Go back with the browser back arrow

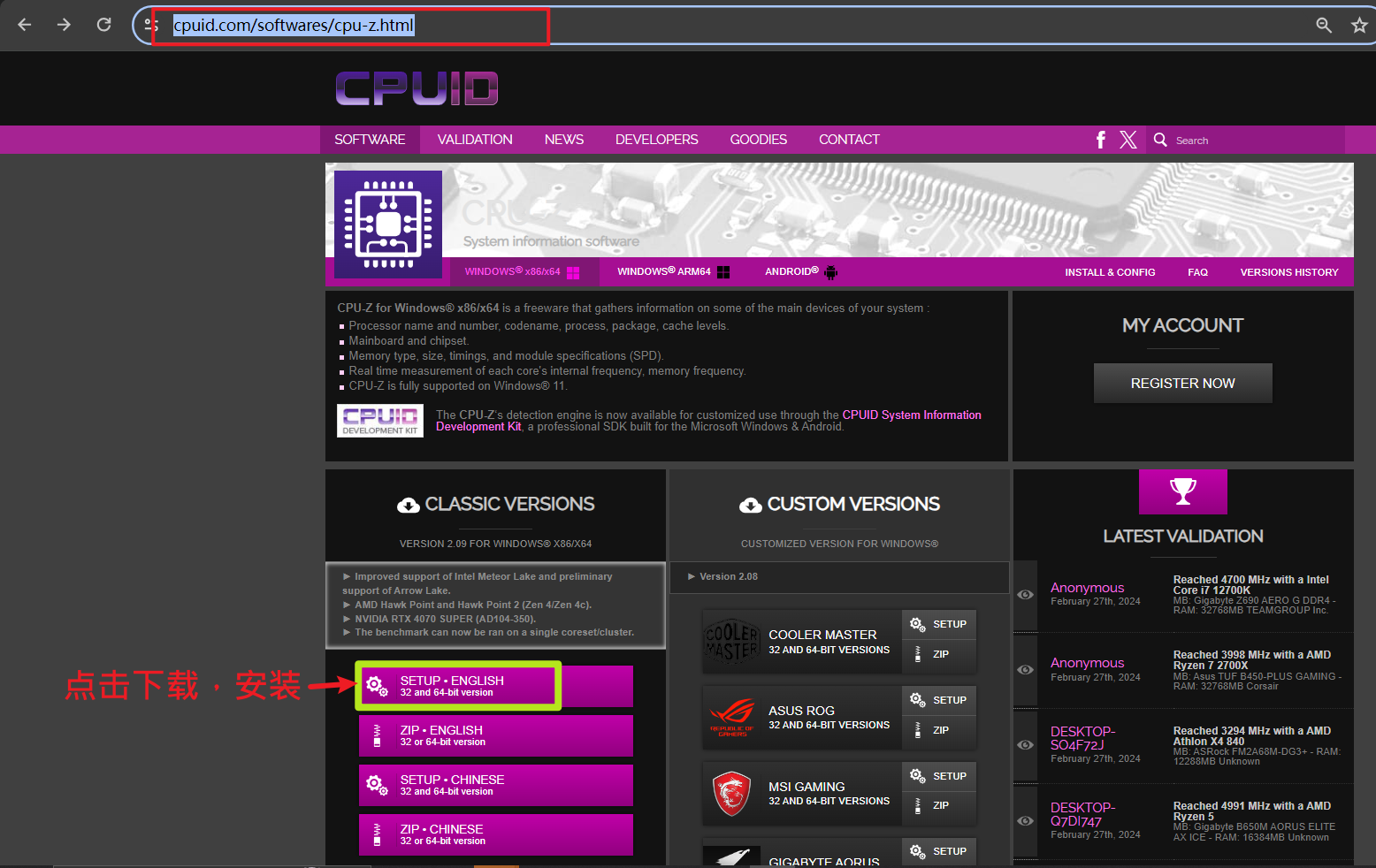(x=25, y=25)
